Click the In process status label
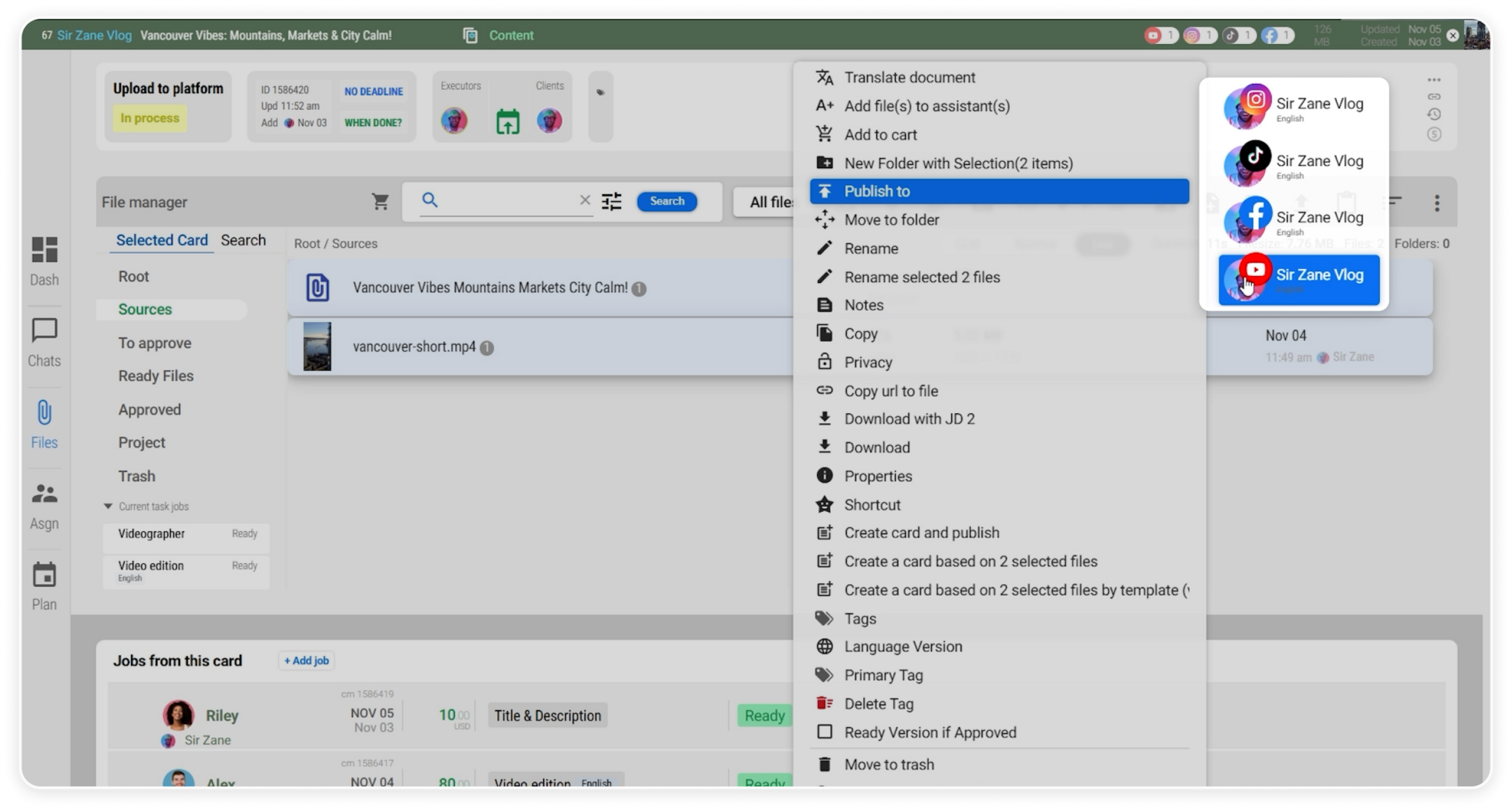The width and height of the screenshot is (1512, 811). click(x=150, y=118)
